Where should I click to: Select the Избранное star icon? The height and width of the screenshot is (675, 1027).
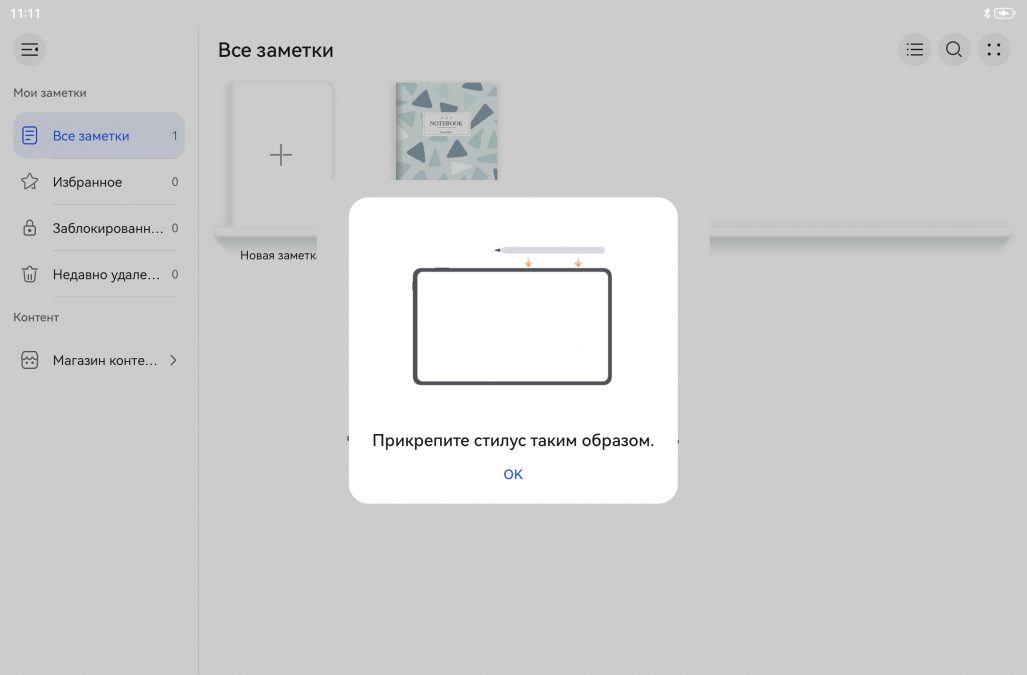coord(30,181)
